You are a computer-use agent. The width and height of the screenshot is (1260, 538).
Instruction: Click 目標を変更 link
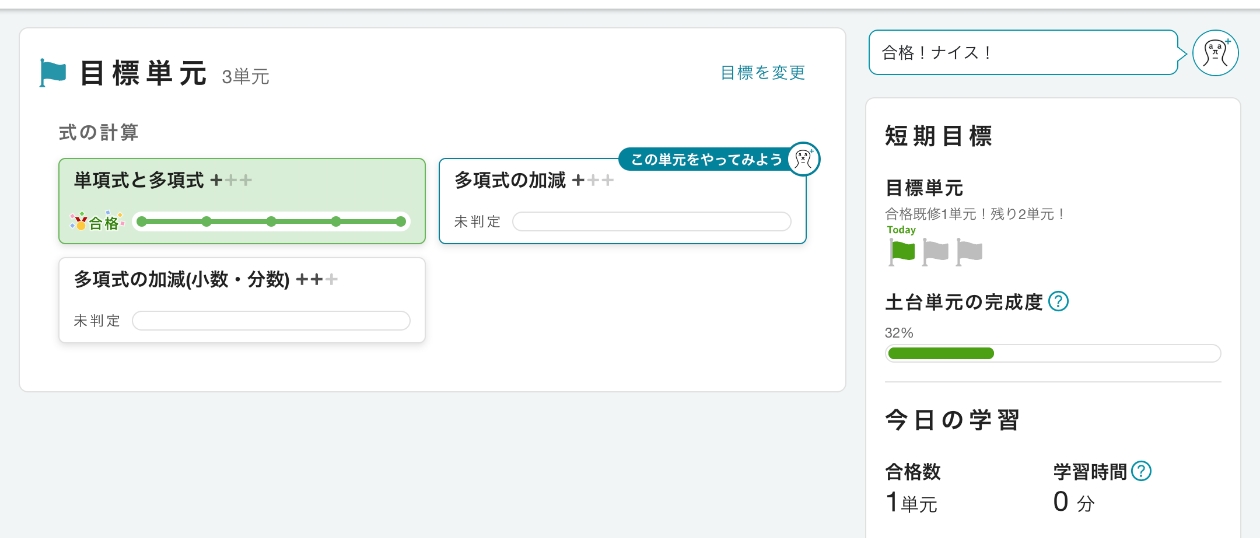coord(763,73)
